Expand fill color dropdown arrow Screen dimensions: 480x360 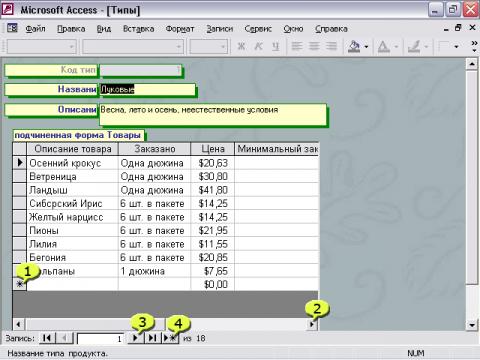366,47
